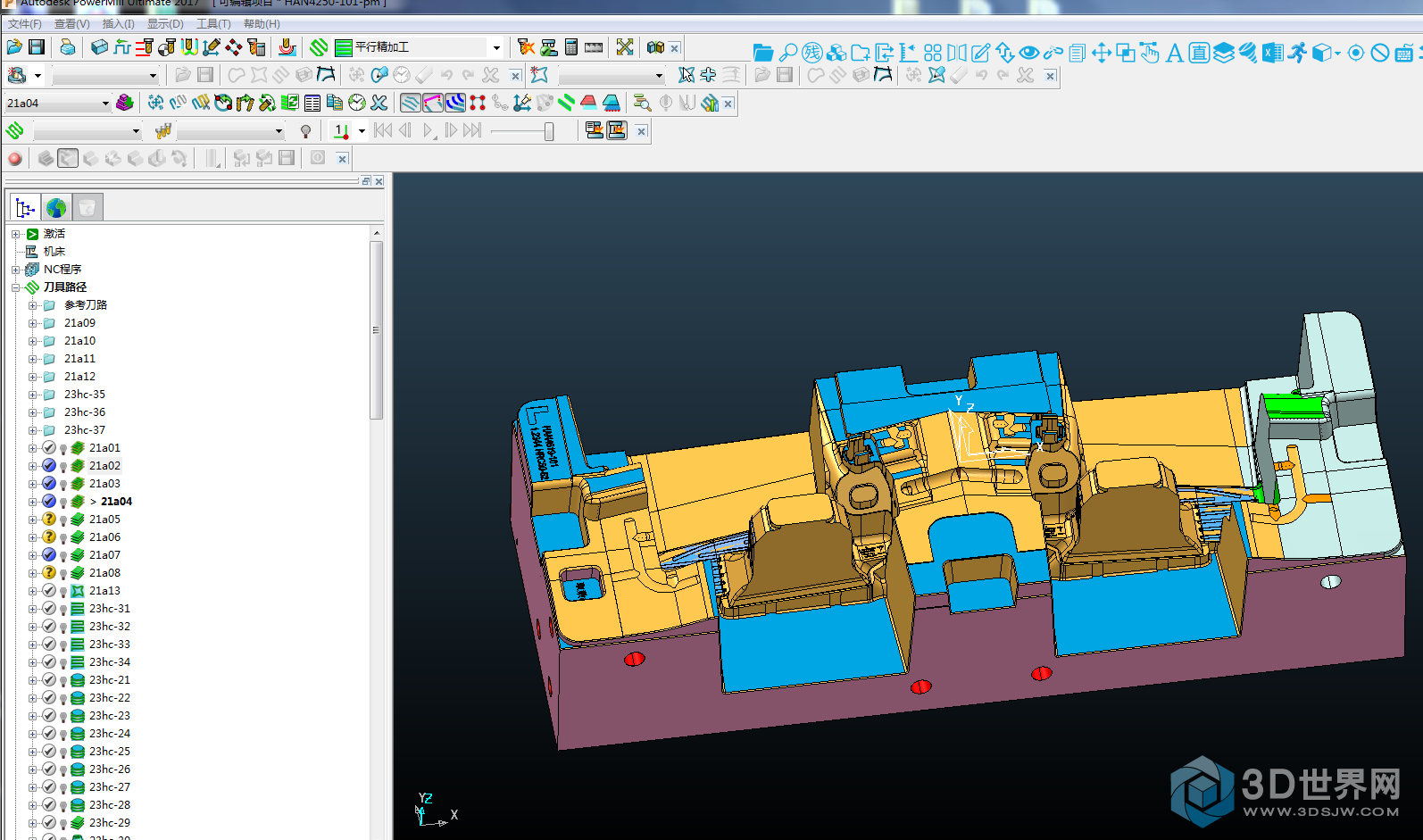Open project with the folder icon

coord(14,47)
